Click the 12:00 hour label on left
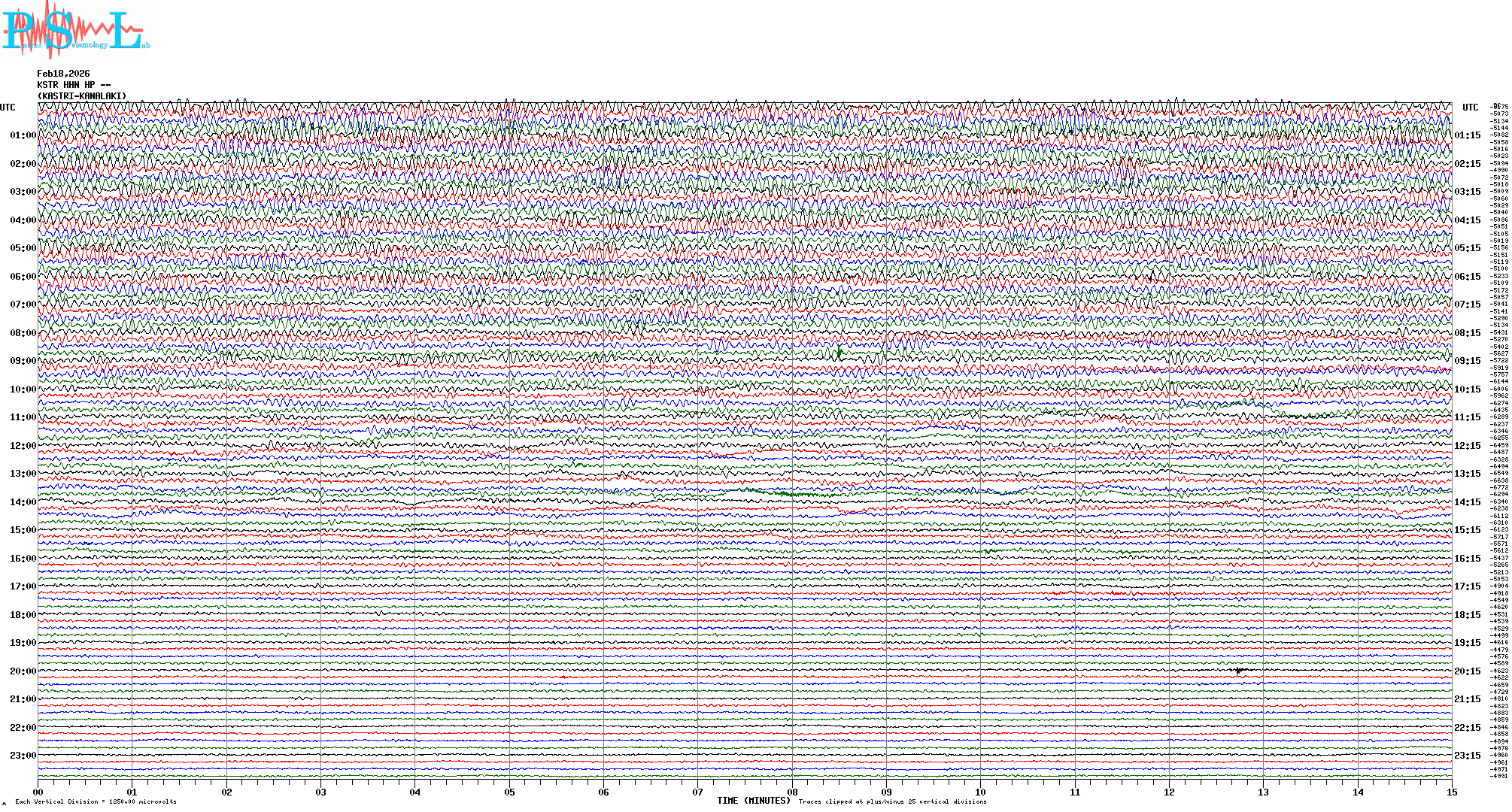The height and width of the screenshot is (812, 1512). pyautogui.click(x=23, y=446)
